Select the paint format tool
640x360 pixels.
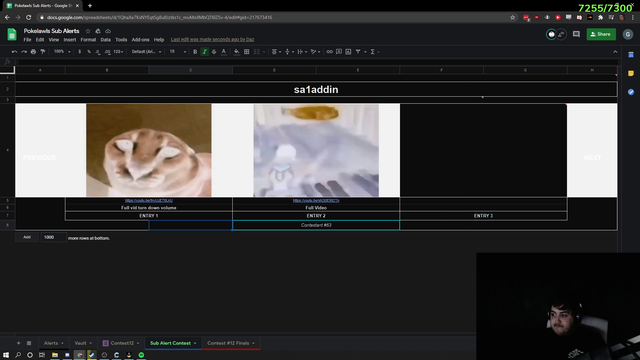43,52
